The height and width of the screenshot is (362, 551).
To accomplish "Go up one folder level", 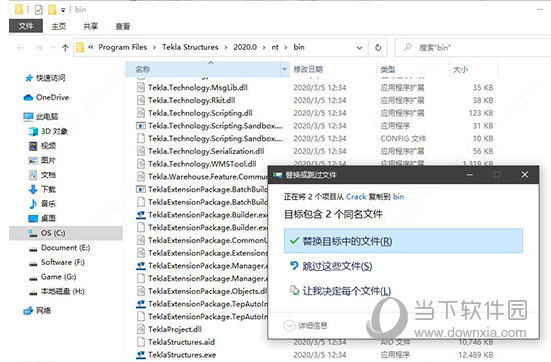I will click(65, 47).
